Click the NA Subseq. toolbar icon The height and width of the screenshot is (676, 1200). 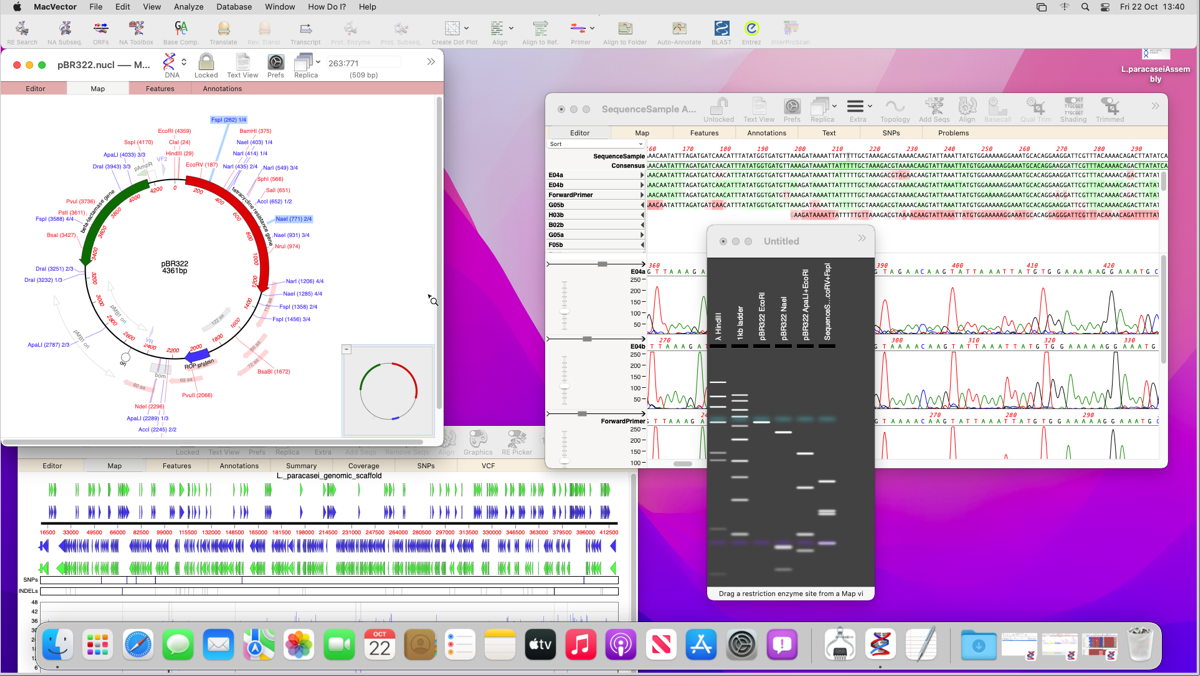click(x=65, y=32)
